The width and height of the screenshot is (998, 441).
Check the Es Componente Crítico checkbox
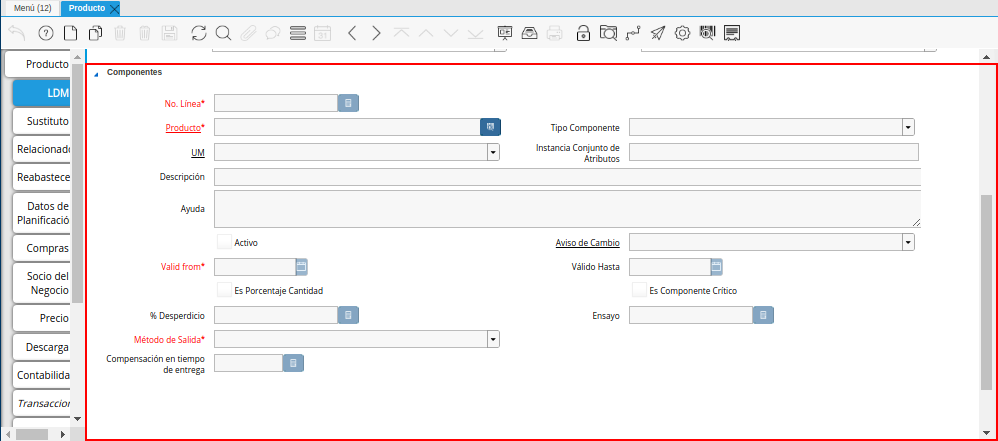[639, 290]
